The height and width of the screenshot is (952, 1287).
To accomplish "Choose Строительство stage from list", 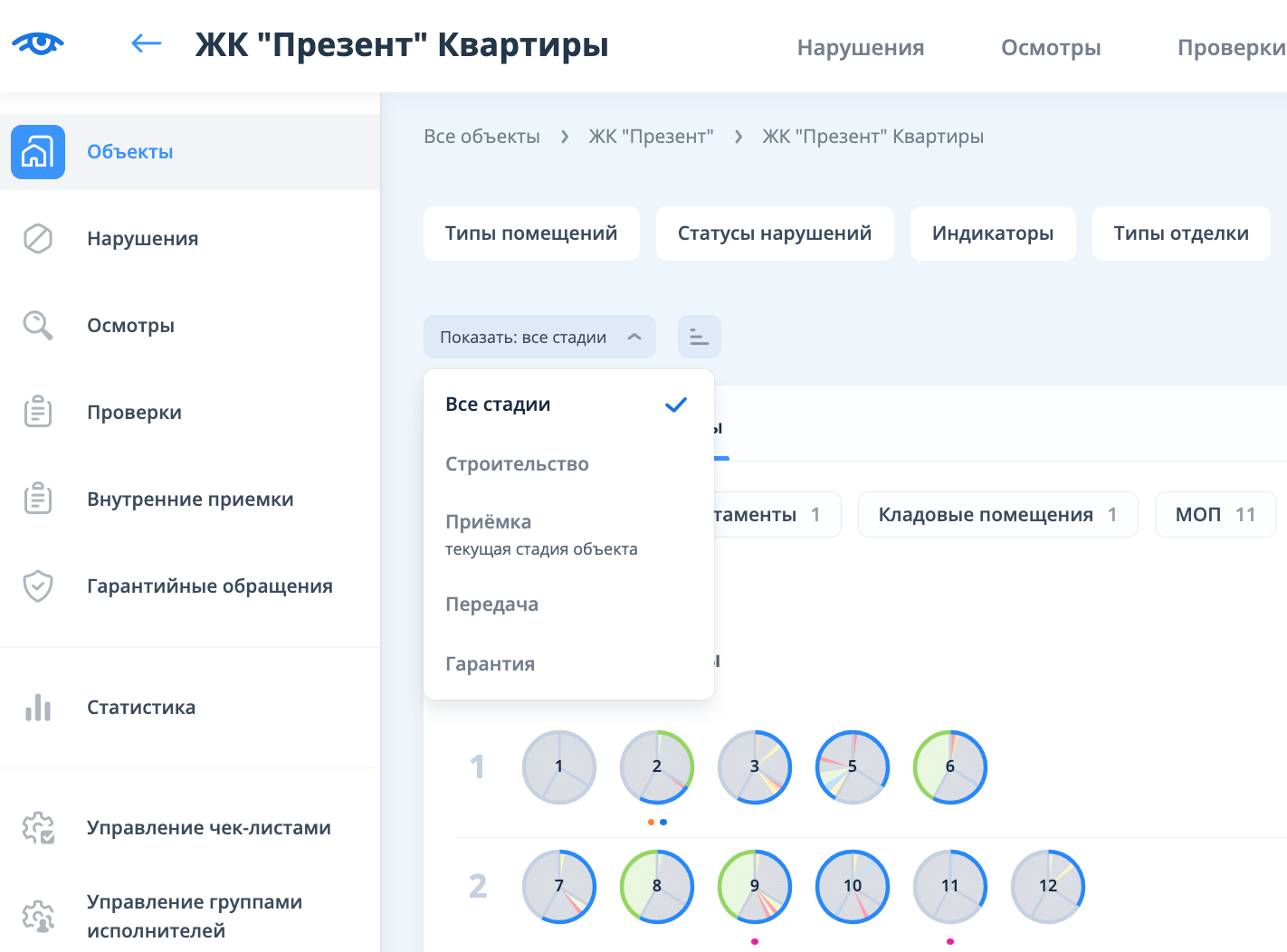I will (517, 464).
